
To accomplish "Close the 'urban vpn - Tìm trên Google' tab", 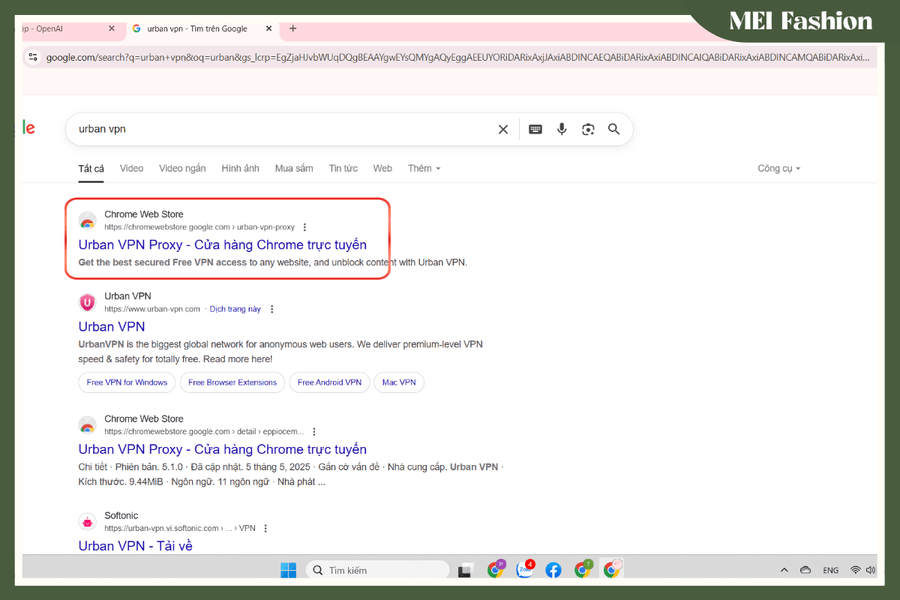I will [269, 28].
